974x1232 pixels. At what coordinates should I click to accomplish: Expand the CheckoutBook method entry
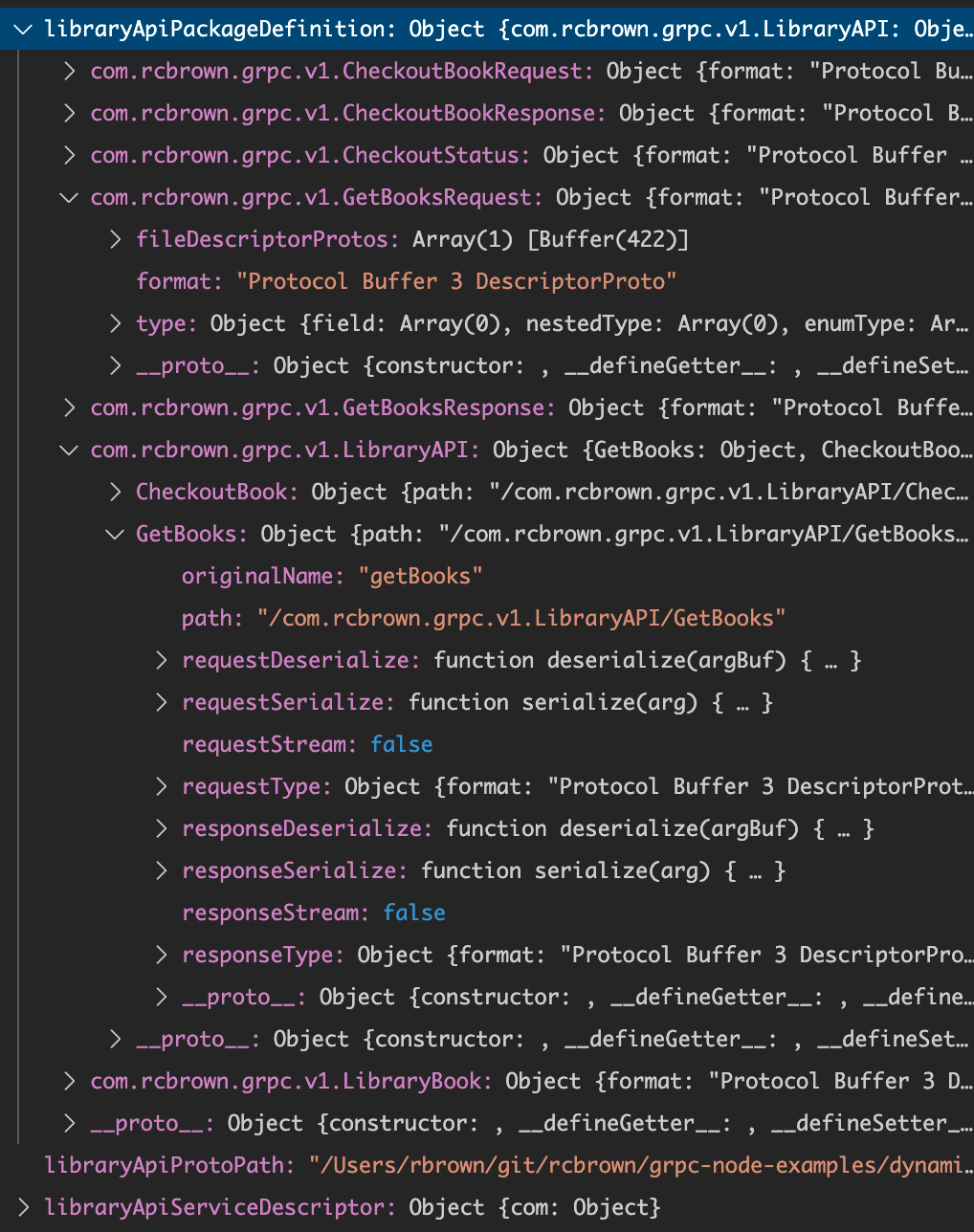pos(115,492)
